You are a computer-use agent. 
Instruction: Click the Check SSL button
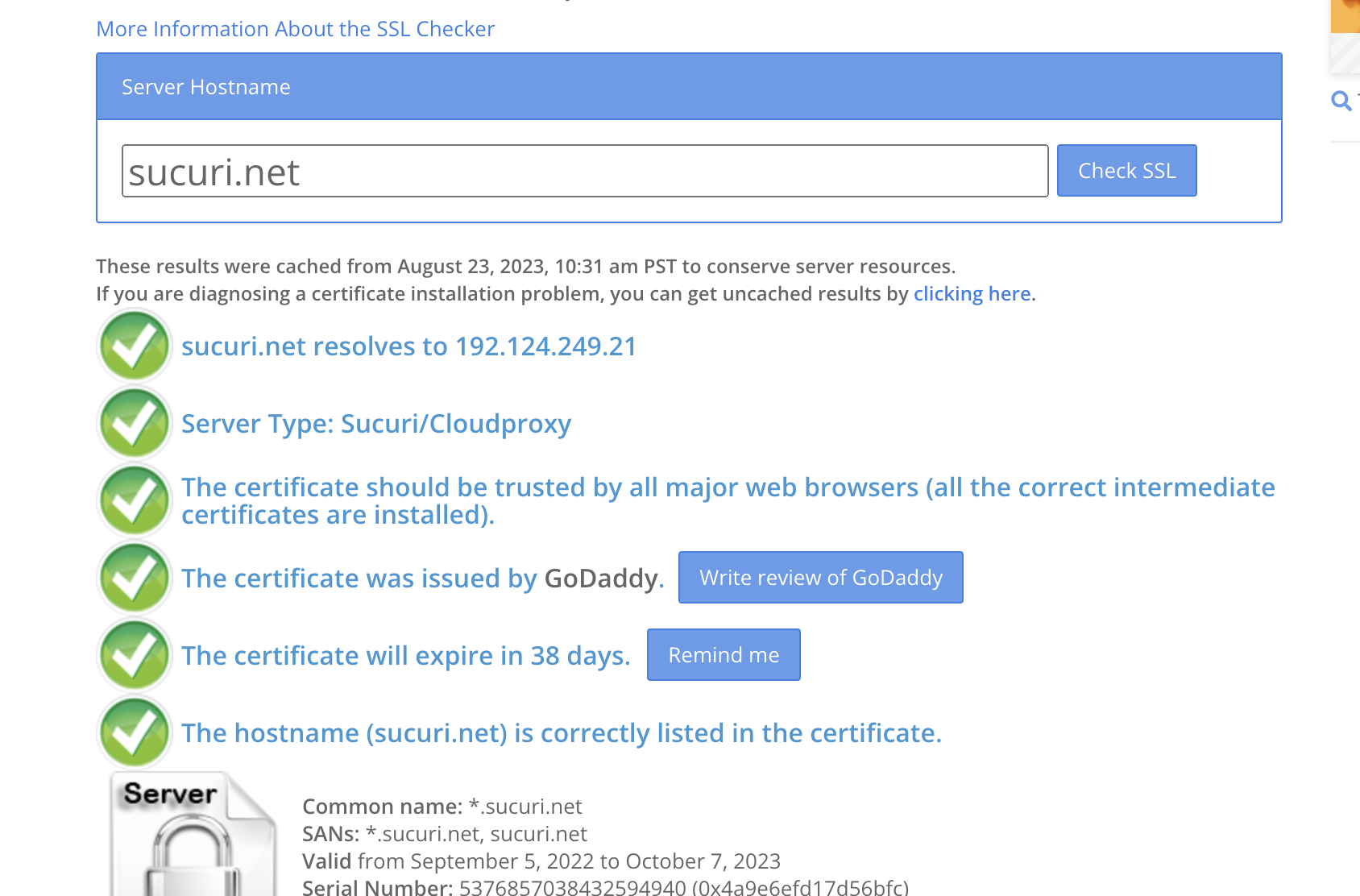1126,171
